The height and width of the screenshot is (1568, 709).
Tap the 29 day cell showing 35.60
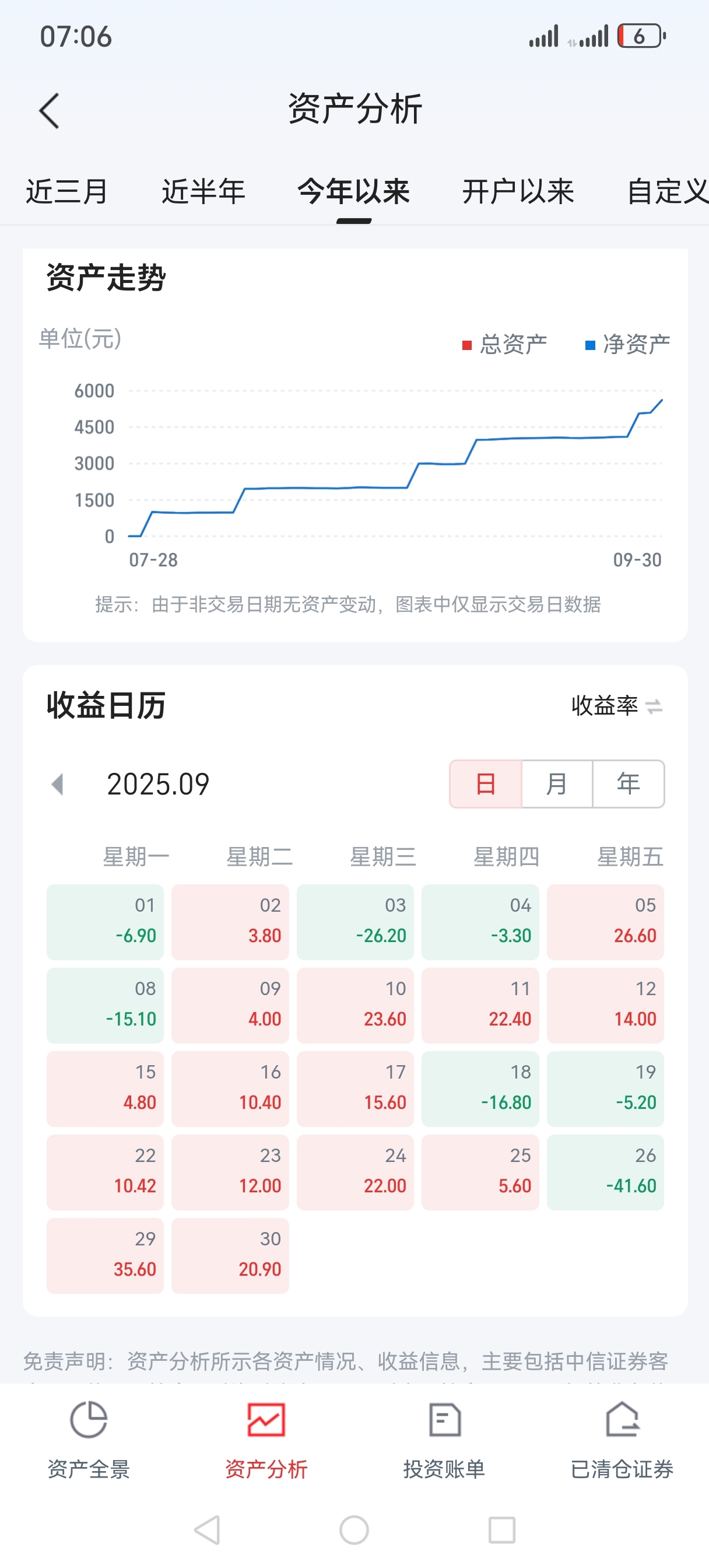click(106, 1255)
